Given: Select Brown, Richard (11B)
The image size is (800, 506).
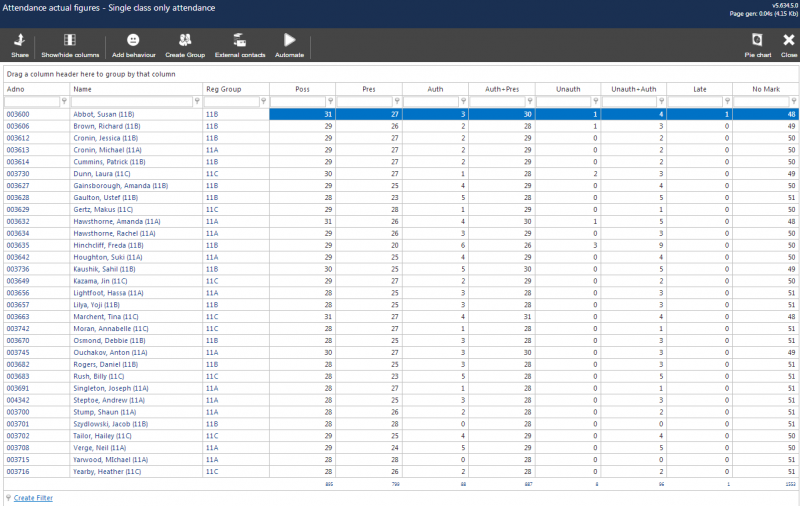Looking at the screenshot, I should 107,126.
